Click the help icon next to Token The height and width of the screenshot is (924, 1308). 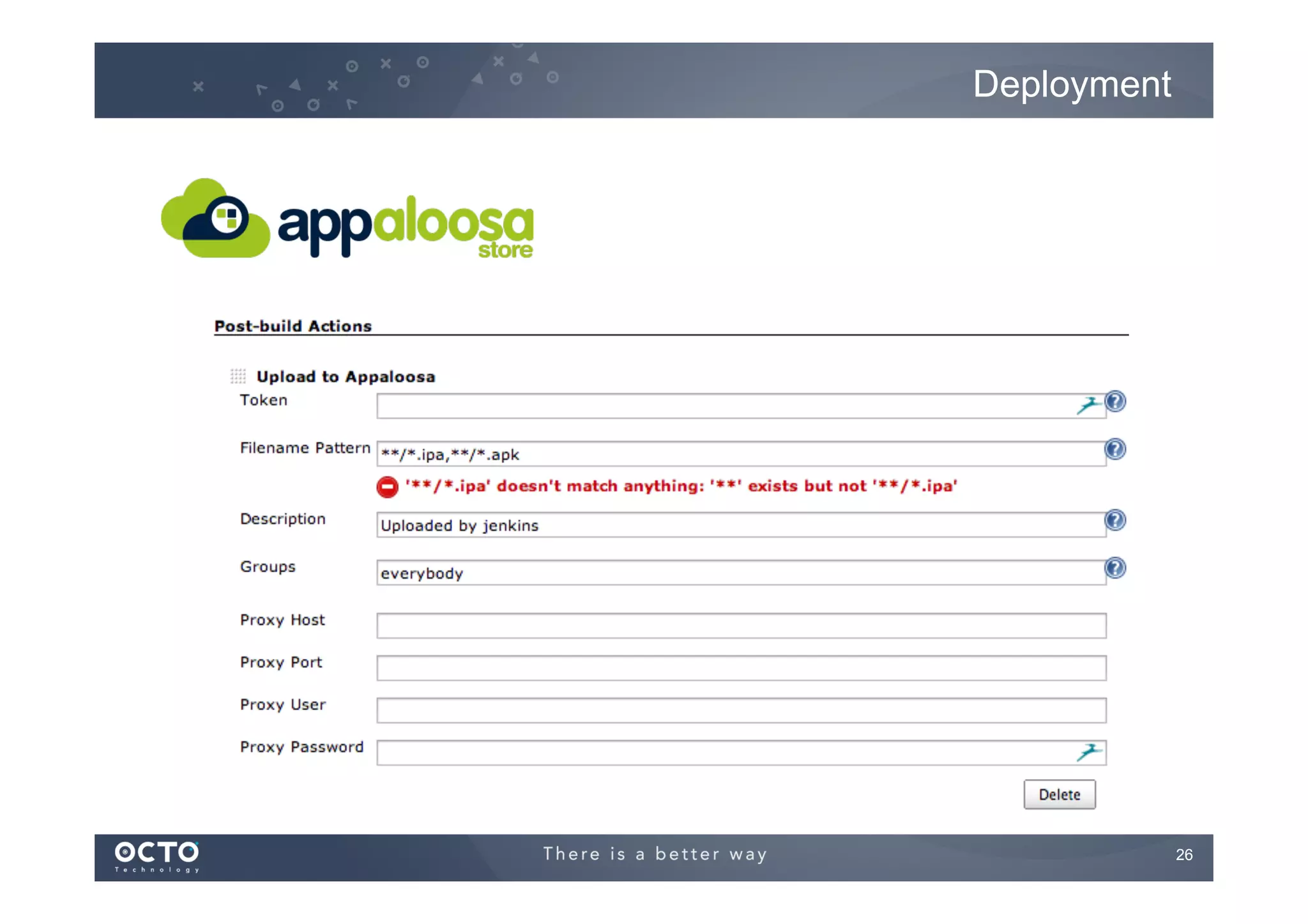(1114, 402)
